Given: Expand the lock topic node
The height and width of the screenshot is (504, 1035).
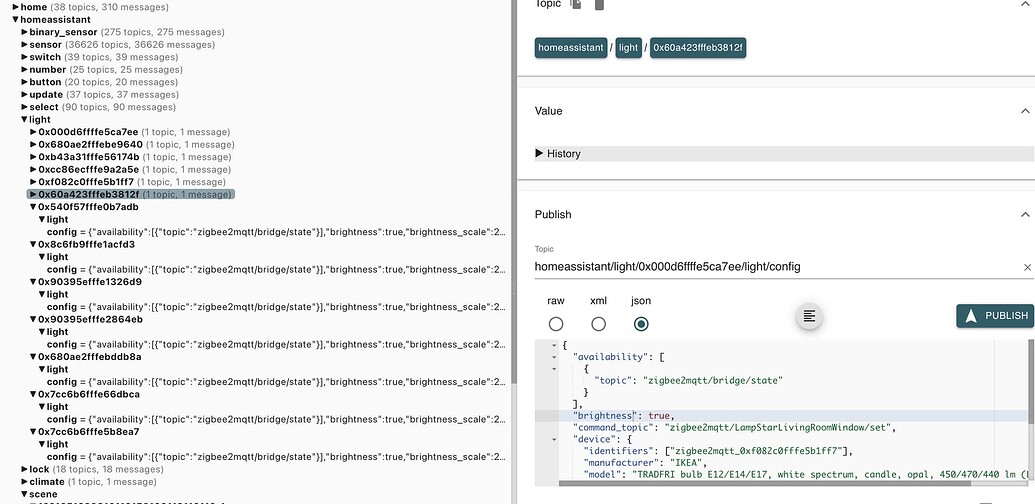Looking at the screenshot, I should (x=24, y=470).
